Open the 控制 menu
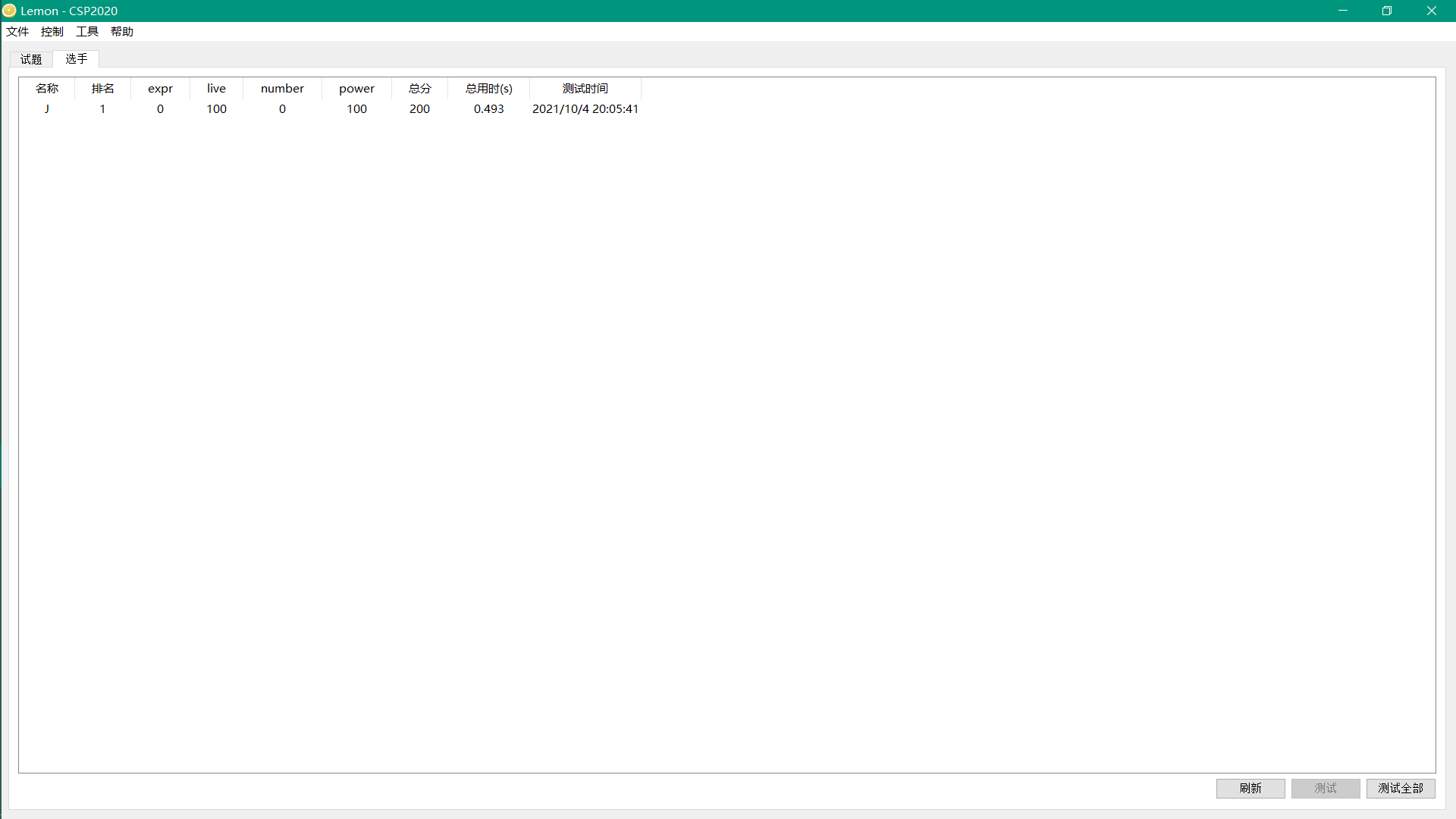1456x819 pixels. 52,31
